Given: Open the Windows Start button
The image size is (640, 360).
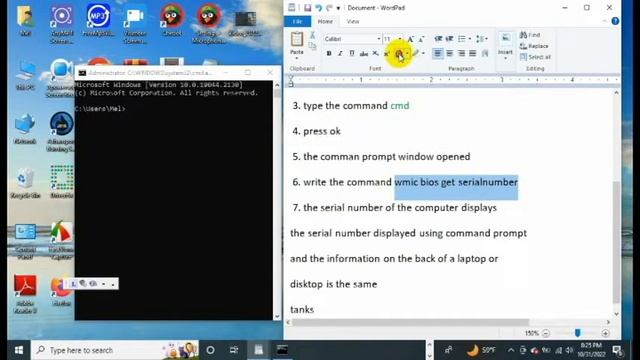Looking at the screenshot, I should [19, 350].
